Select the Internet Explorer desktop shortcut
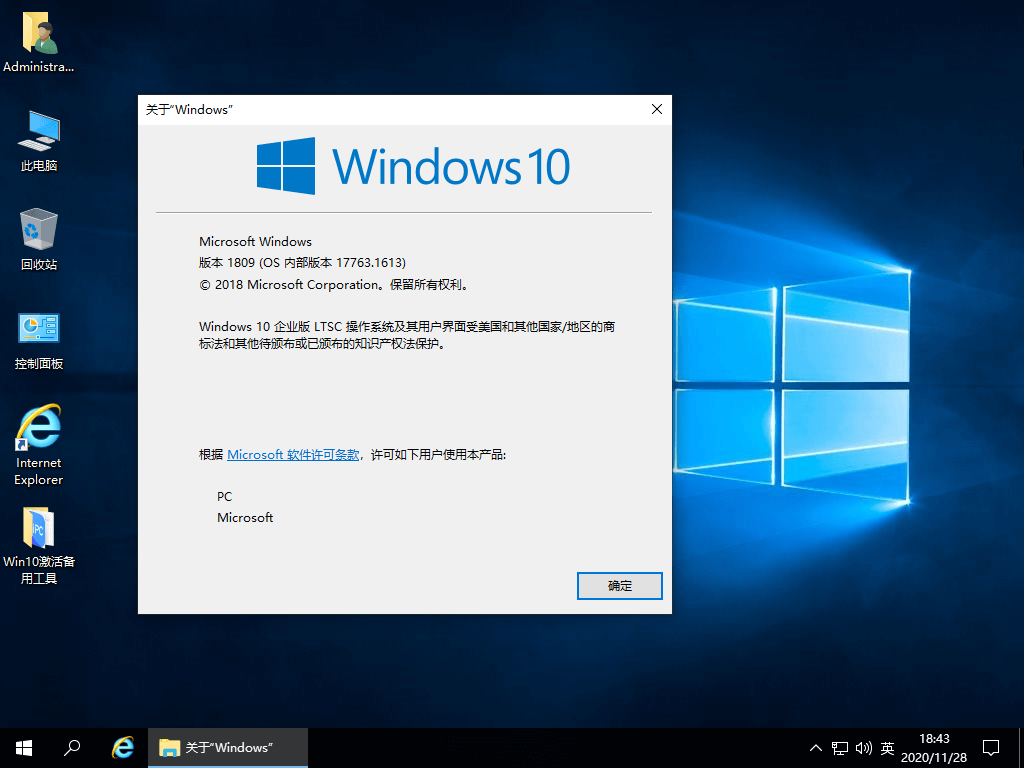 (39, 445)
